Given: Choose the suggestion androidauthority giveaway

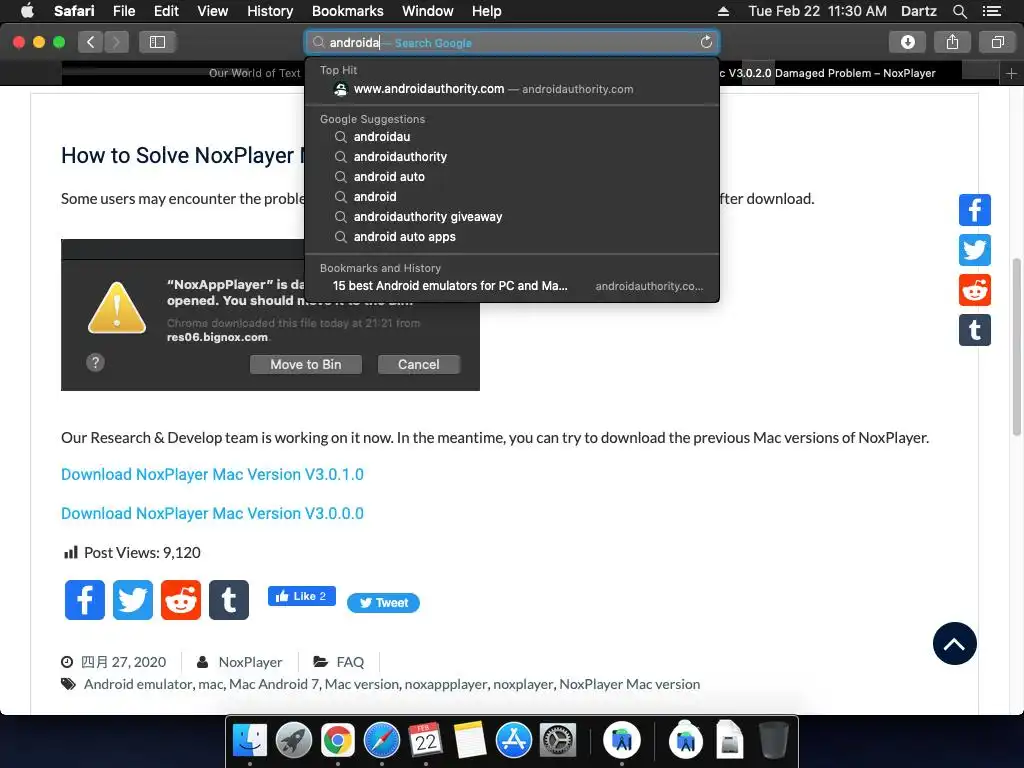Looking at the screenshot, I should pos(512,217).
